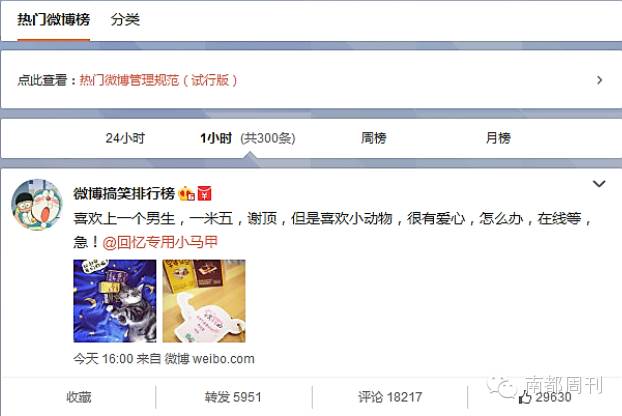Switch to the 分类 tab
Screen dimensions: 622x416
point(125,19)
